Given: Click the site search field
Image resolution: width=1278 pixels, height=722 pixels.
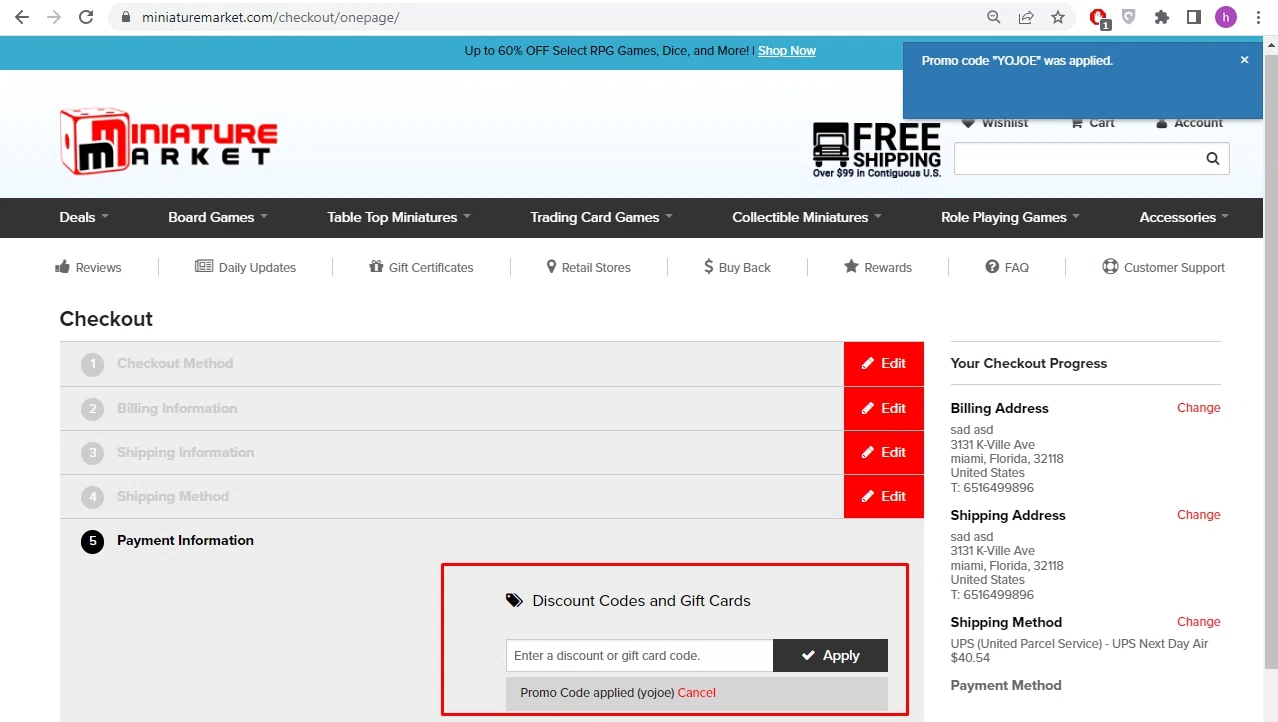Looking at the screenshot, I should pos(1076,158).
